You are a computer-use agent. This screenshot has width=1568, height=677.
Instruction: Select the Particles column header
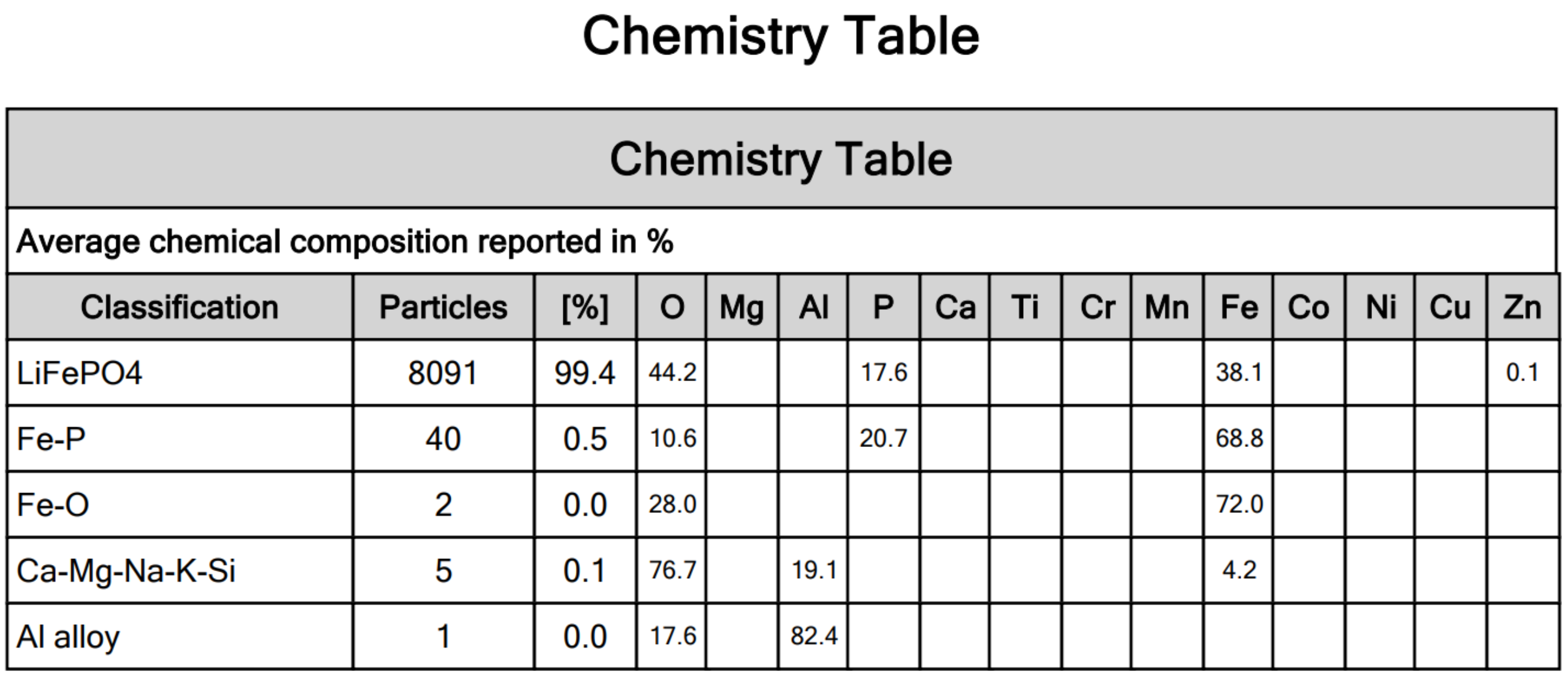443,307
